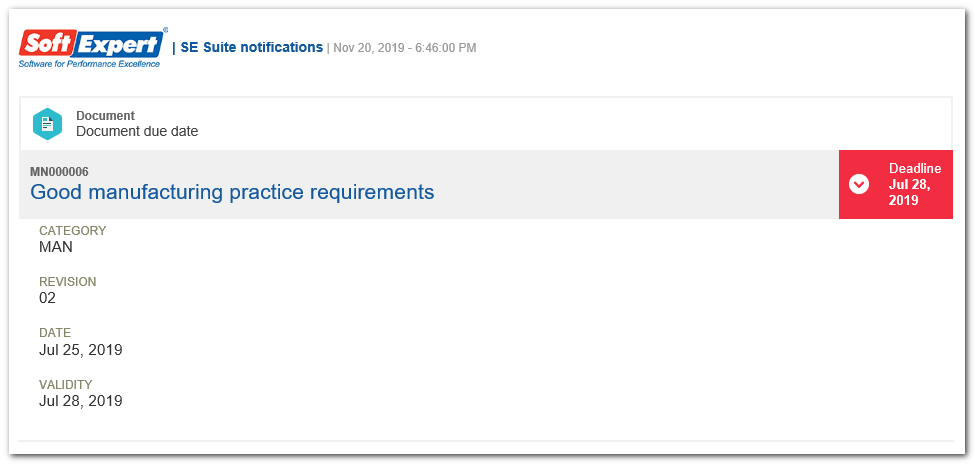Screen dimensions: 975x464
Task: Click the teal Document hexagon icon
Action: coord(47,124)
